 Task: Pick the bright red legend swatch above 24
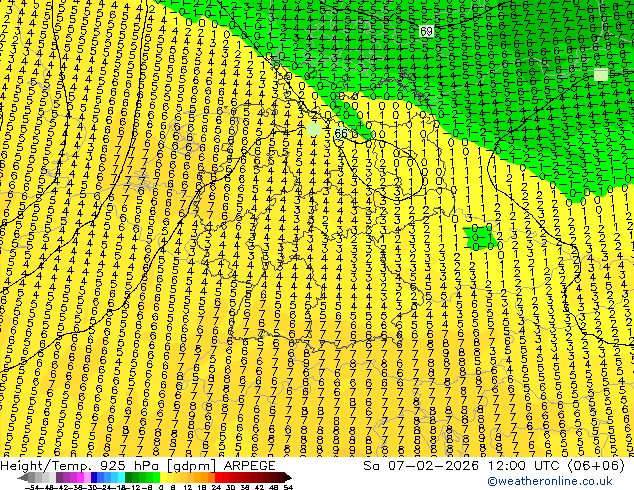tap(218, 477)
